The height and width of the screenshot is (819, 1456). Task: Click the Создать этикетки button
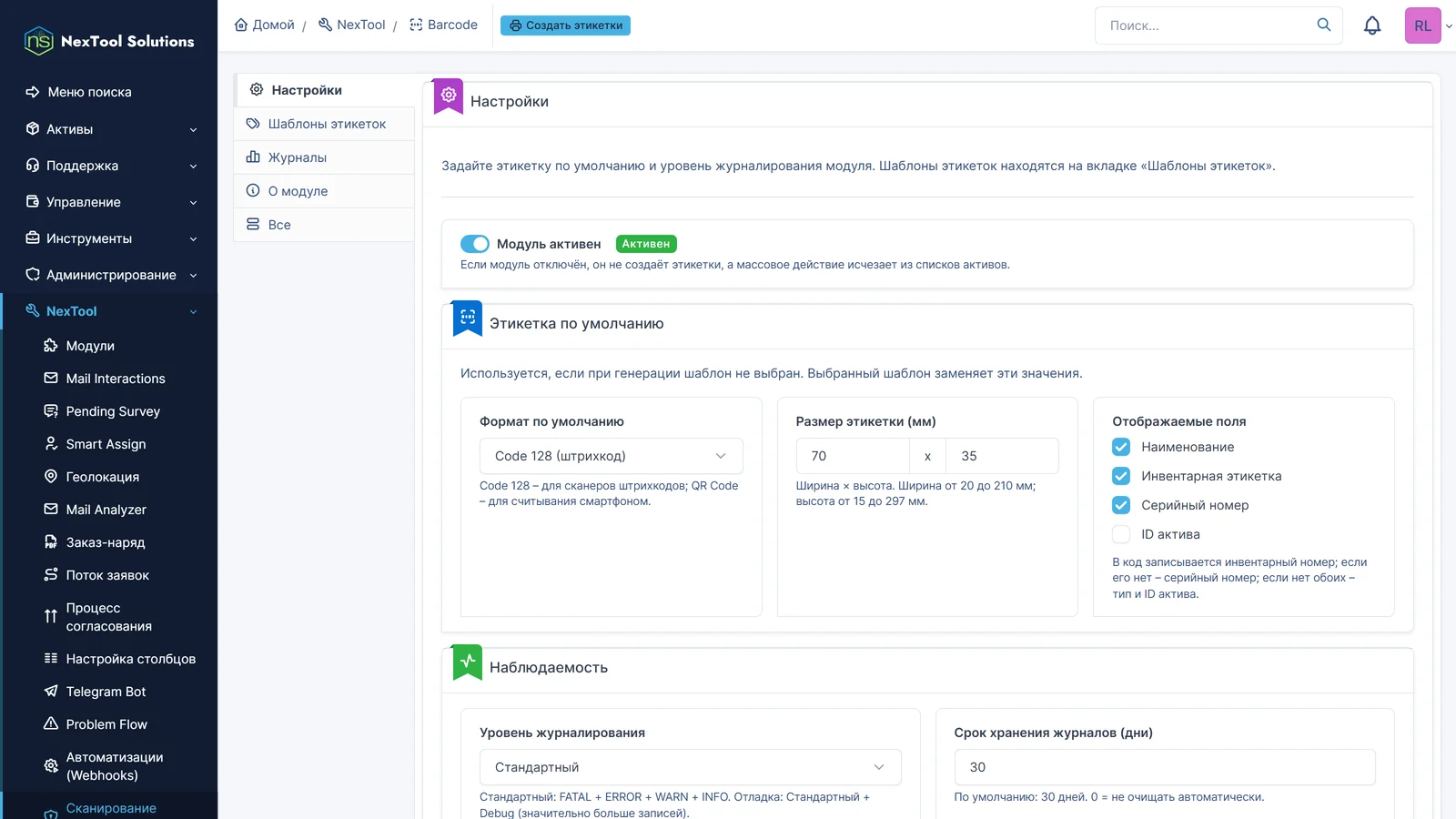pos(565,25)
